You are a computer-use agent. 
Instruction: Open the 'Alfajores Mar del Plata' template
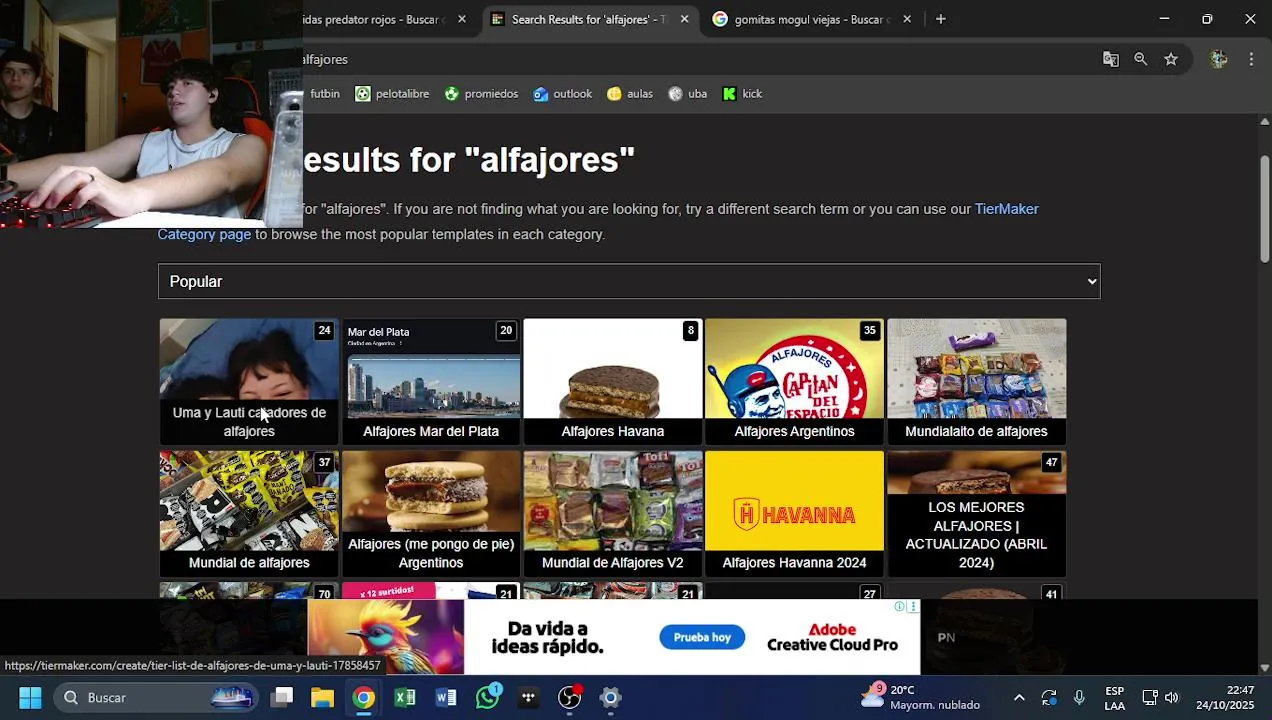coord(431,381)
